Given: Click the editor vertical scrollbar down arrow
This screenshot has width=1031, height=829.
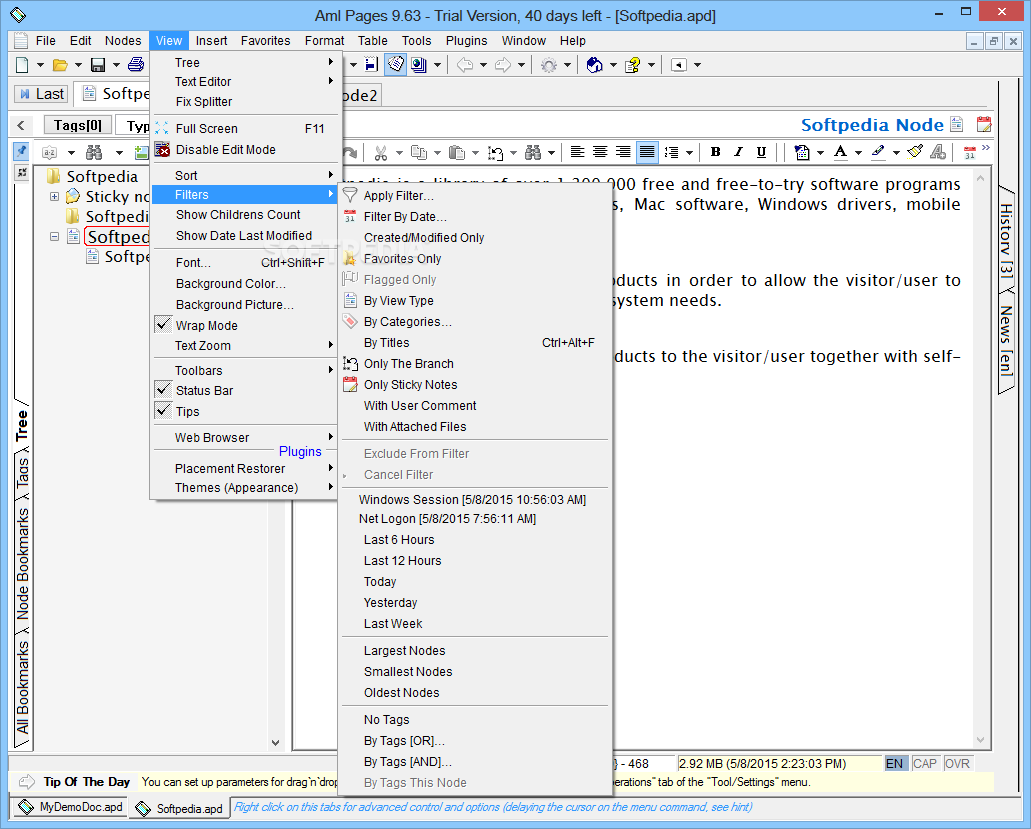Looking at the screenshot, I should 980,740.
